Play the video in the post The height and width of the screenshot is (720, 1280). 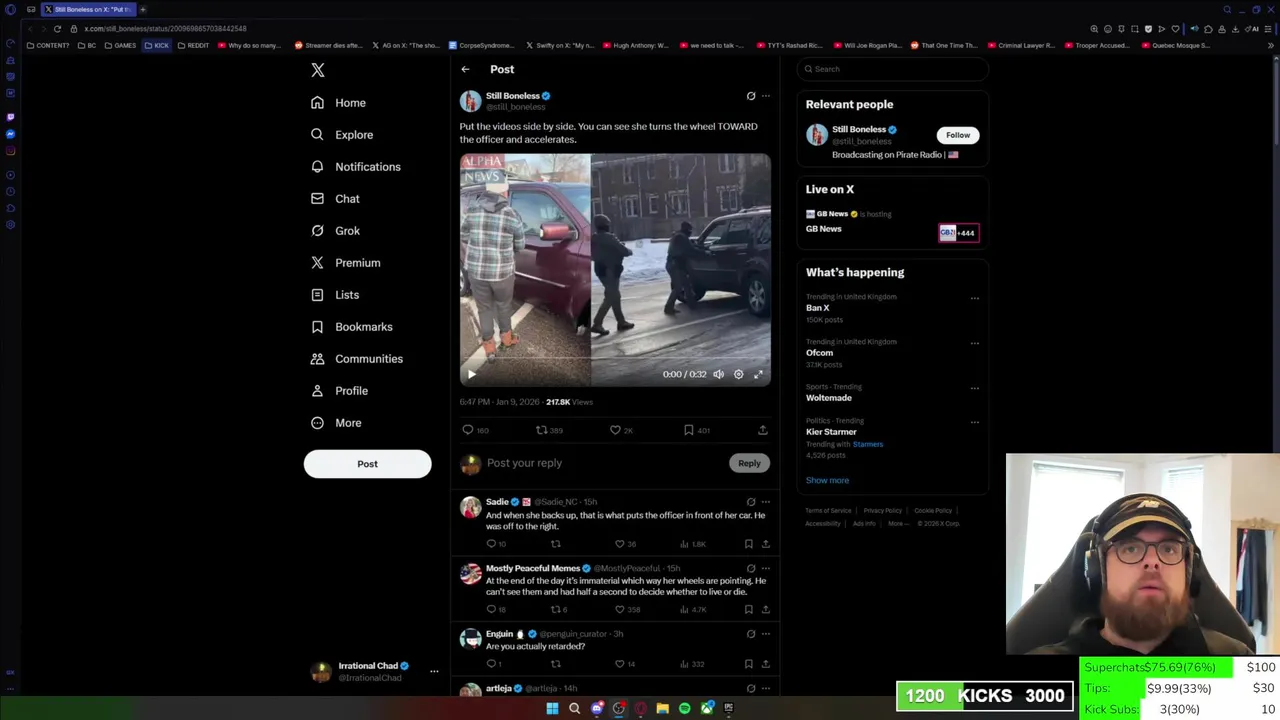click(x=472, y=374)
